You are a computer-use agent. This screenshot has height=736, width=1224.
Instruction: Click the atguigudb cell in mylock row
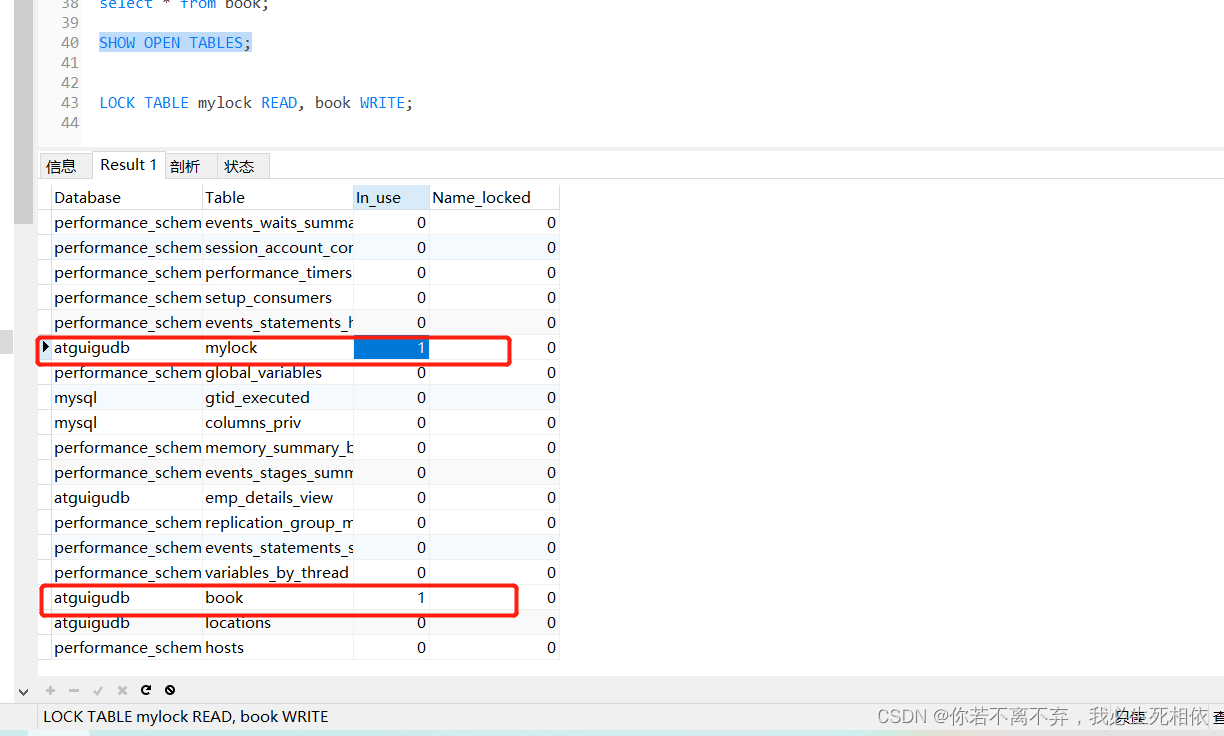point(127,348)
